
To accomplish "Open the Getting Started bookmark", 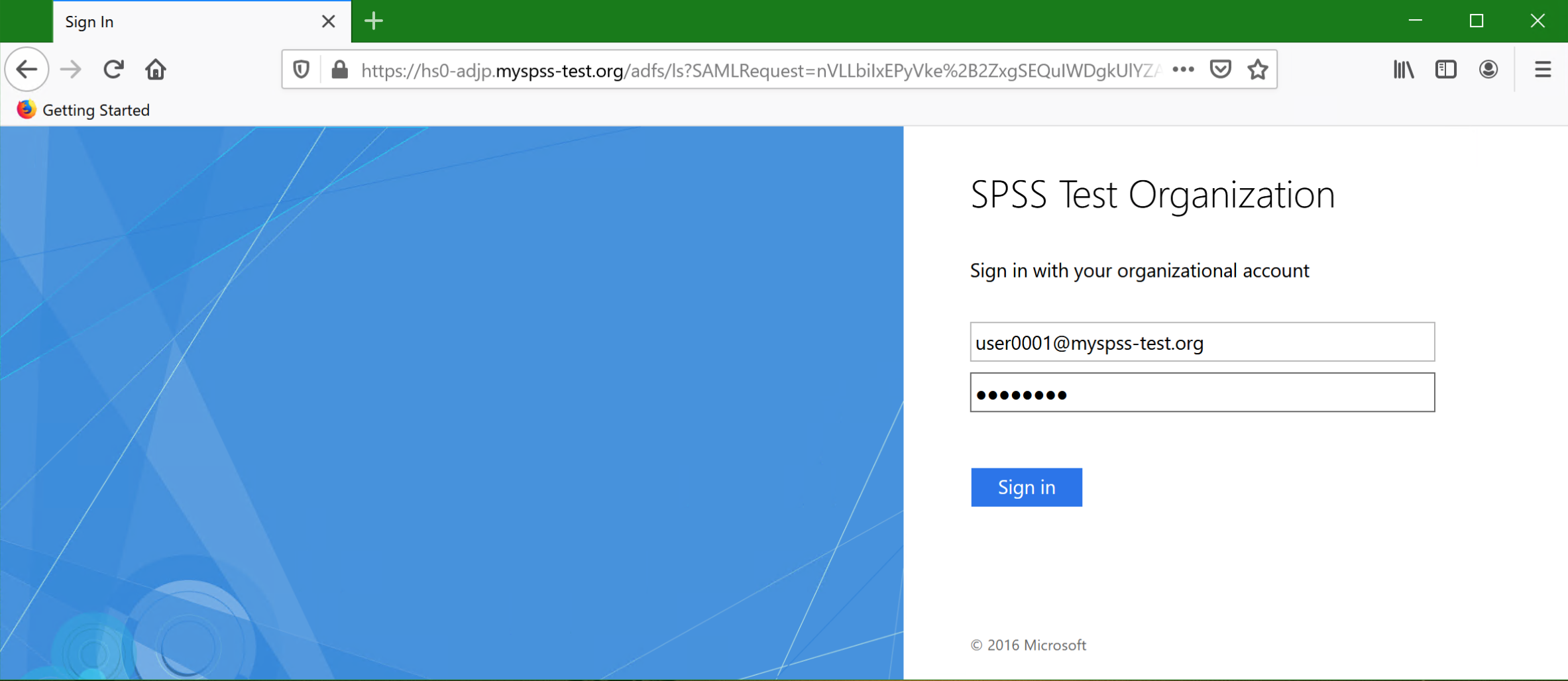I will 84,110.
